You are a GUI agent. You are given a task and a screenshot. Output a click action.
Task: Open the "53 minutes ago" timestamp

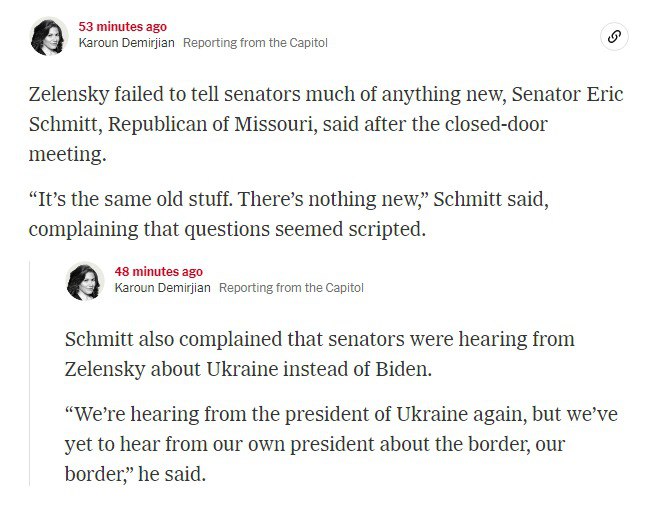coord(122,27)
